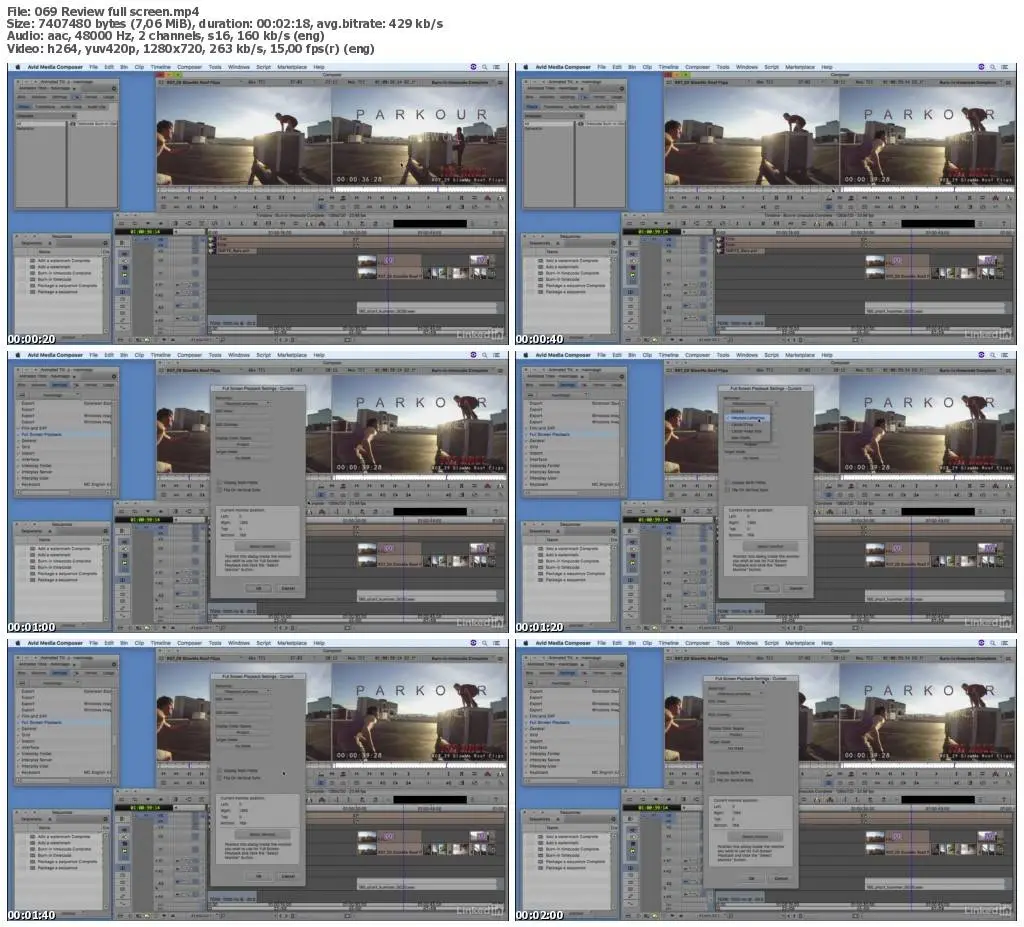Tick Flip On Vertical Sync checkbox, 00:01:00 frame
The image size is (1024, 927).
219,489
